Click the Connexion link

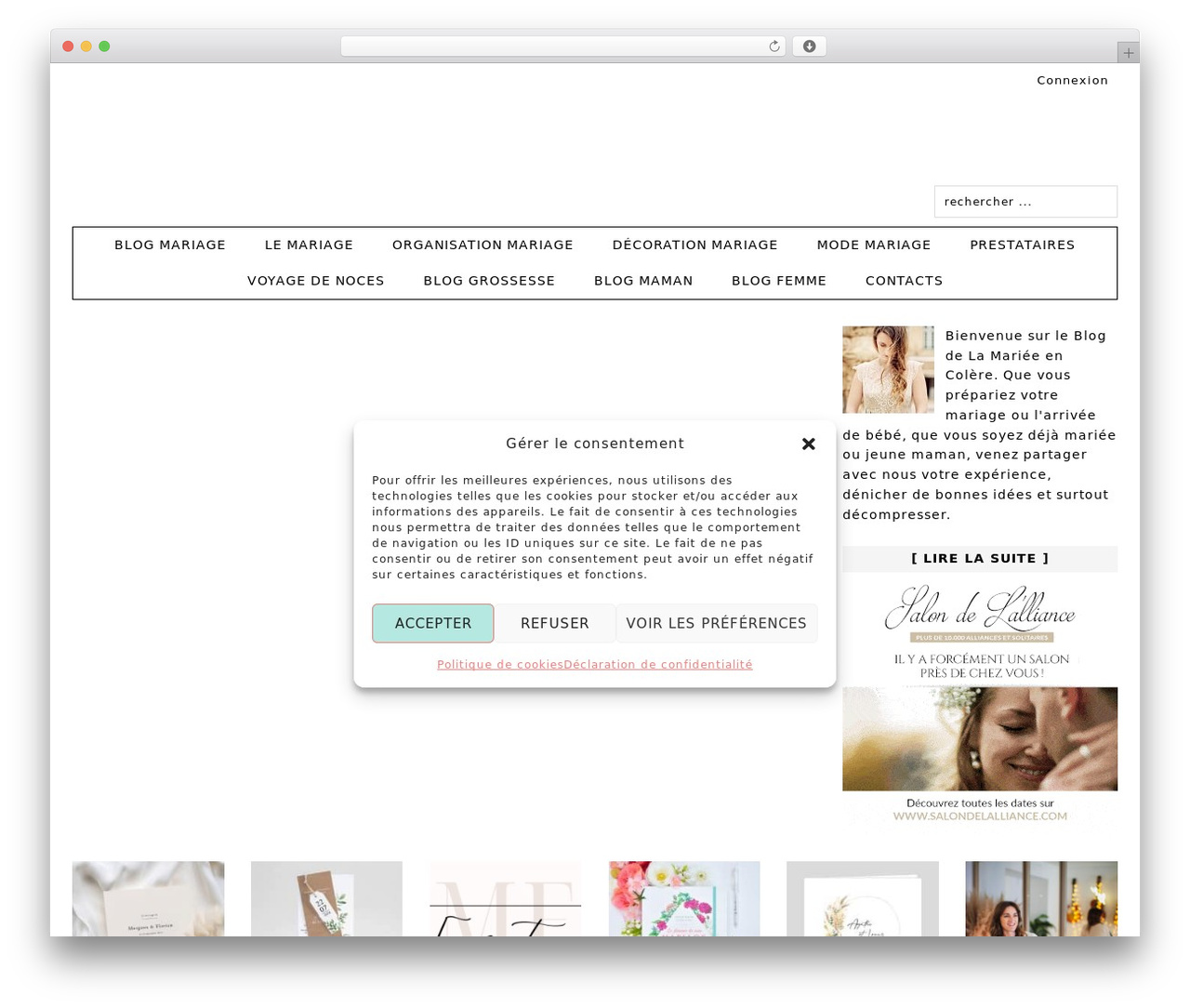1072,80
